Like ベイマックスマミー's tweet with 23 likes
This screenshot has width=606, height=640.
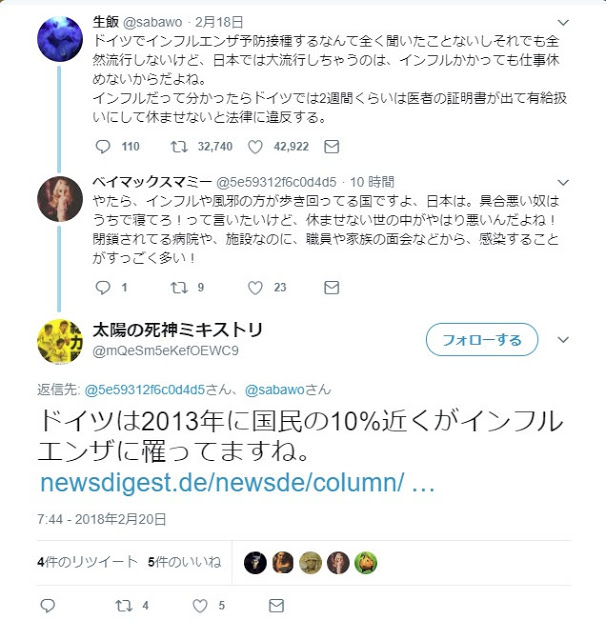pyautogui.click(x=255, y=288)
